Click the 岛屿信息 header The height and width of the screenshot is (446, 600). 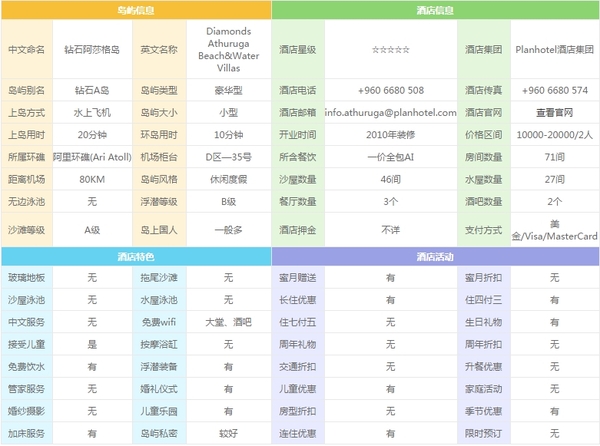[x=136, y=10]
